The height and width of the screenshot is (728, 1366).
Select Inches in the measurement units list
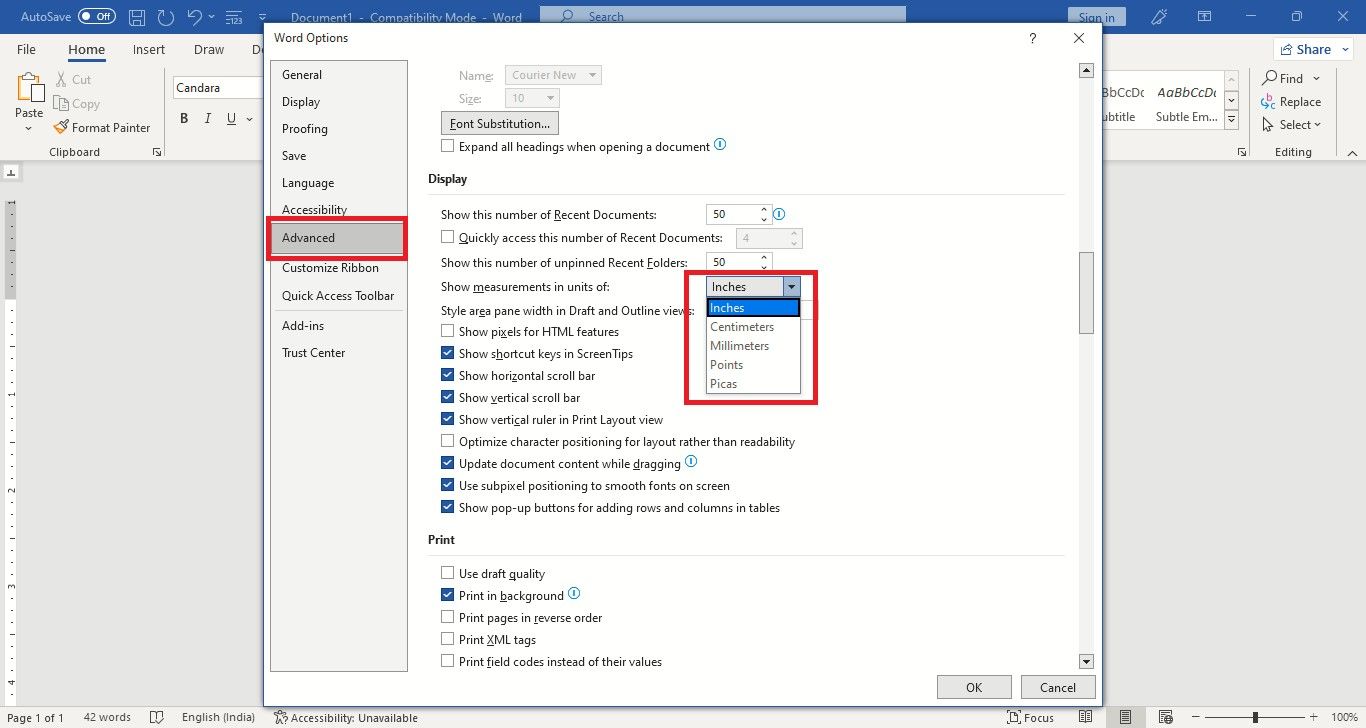(753, 308)
